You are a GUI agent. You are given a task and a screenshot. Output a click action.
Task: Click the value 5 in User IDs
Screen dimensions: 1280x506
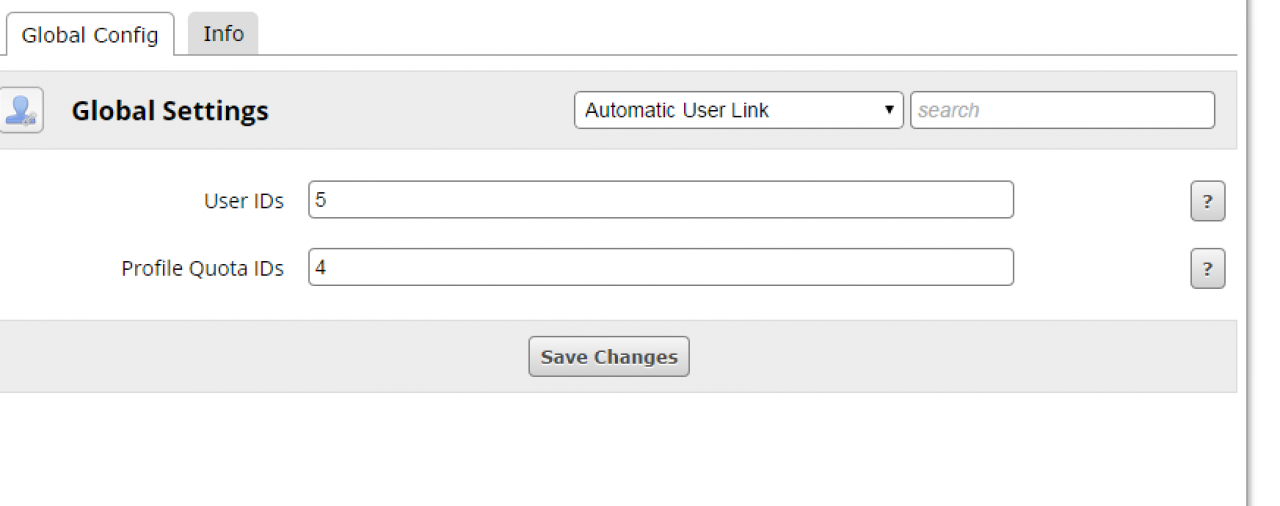(321, 200)
